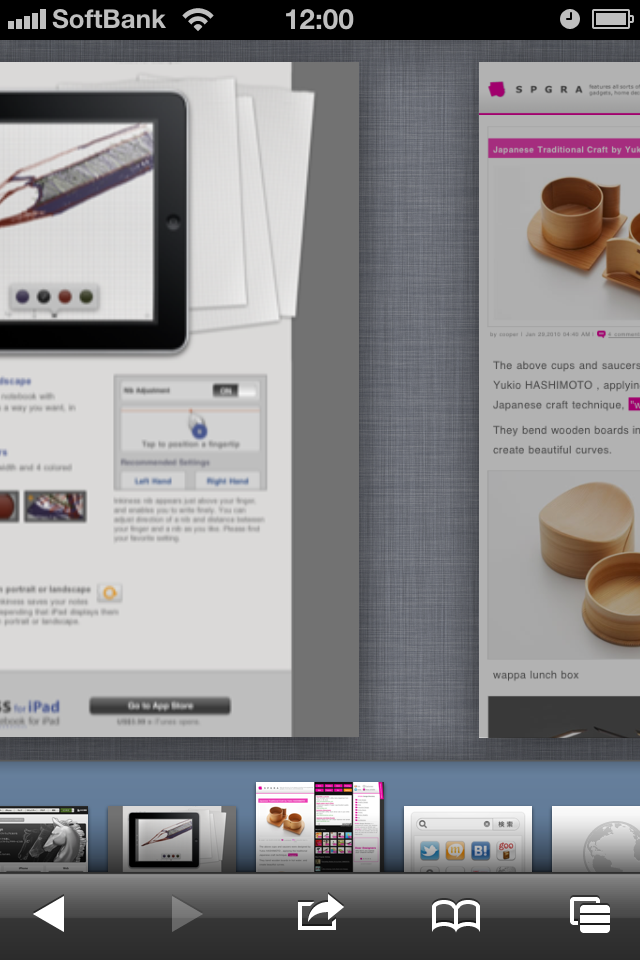Tap the cellular signal bars icon

26,20
